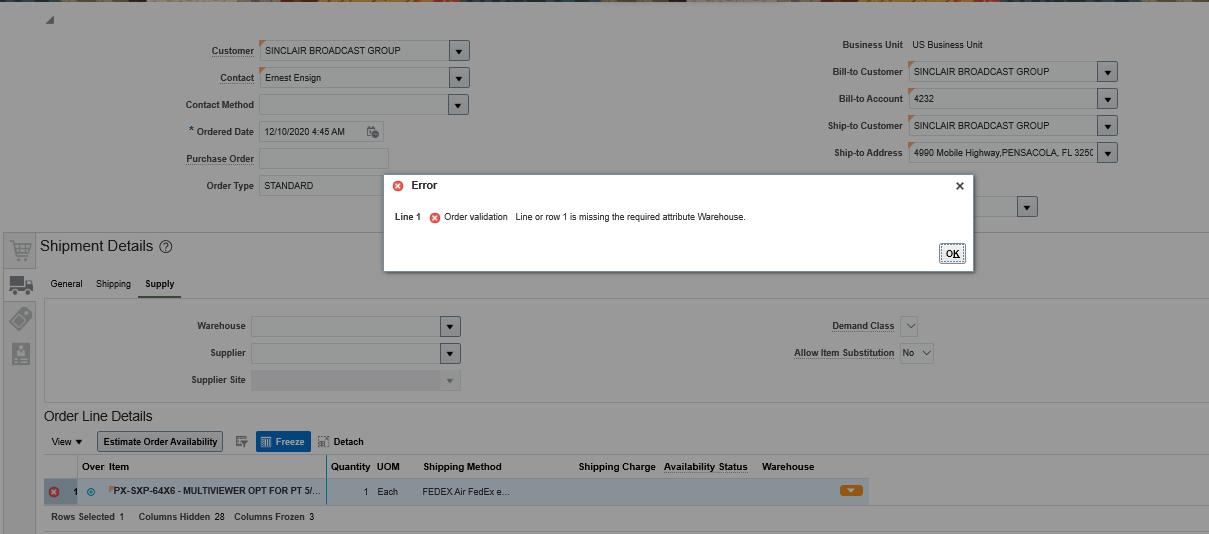Click the Warehouse input field
The width and height of the screenshot is (1209, 534).
(x=346, y=327)
